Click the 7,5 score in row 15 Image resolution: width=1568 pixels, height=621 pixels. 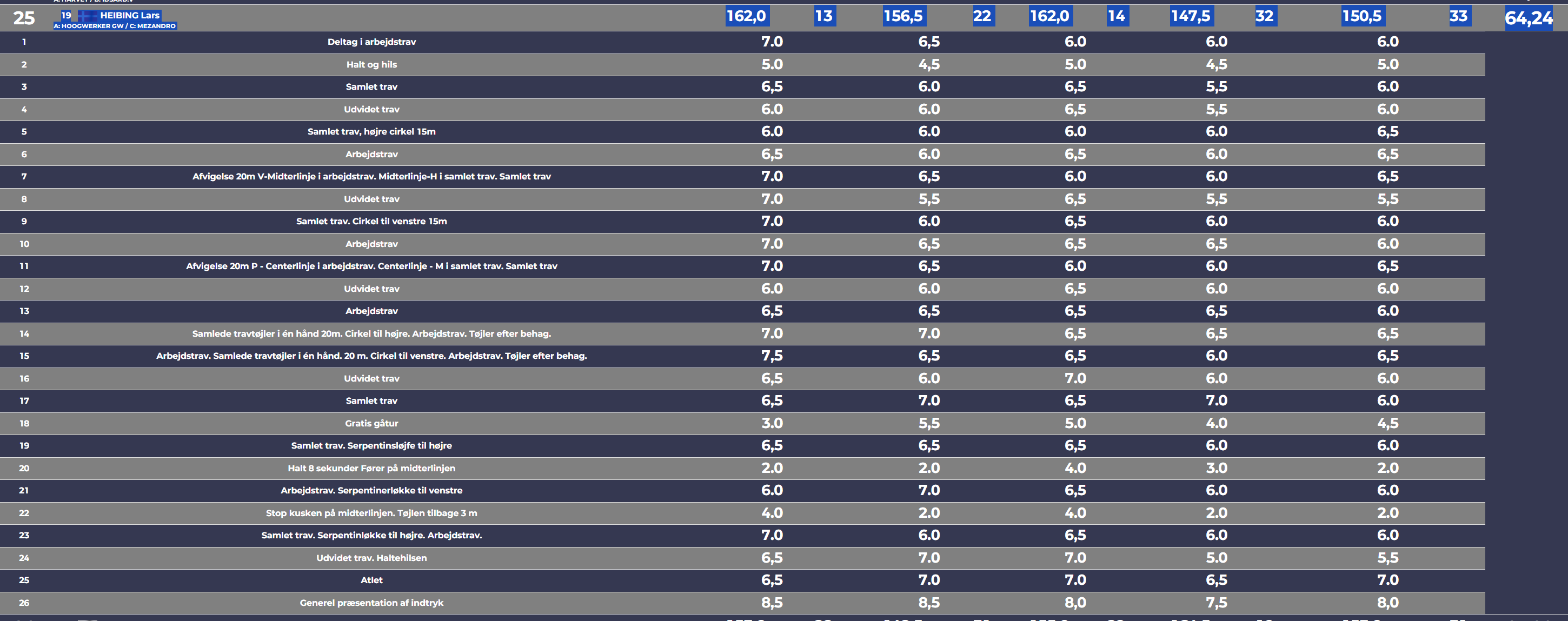pyautogui.click(x=772, y=356)
